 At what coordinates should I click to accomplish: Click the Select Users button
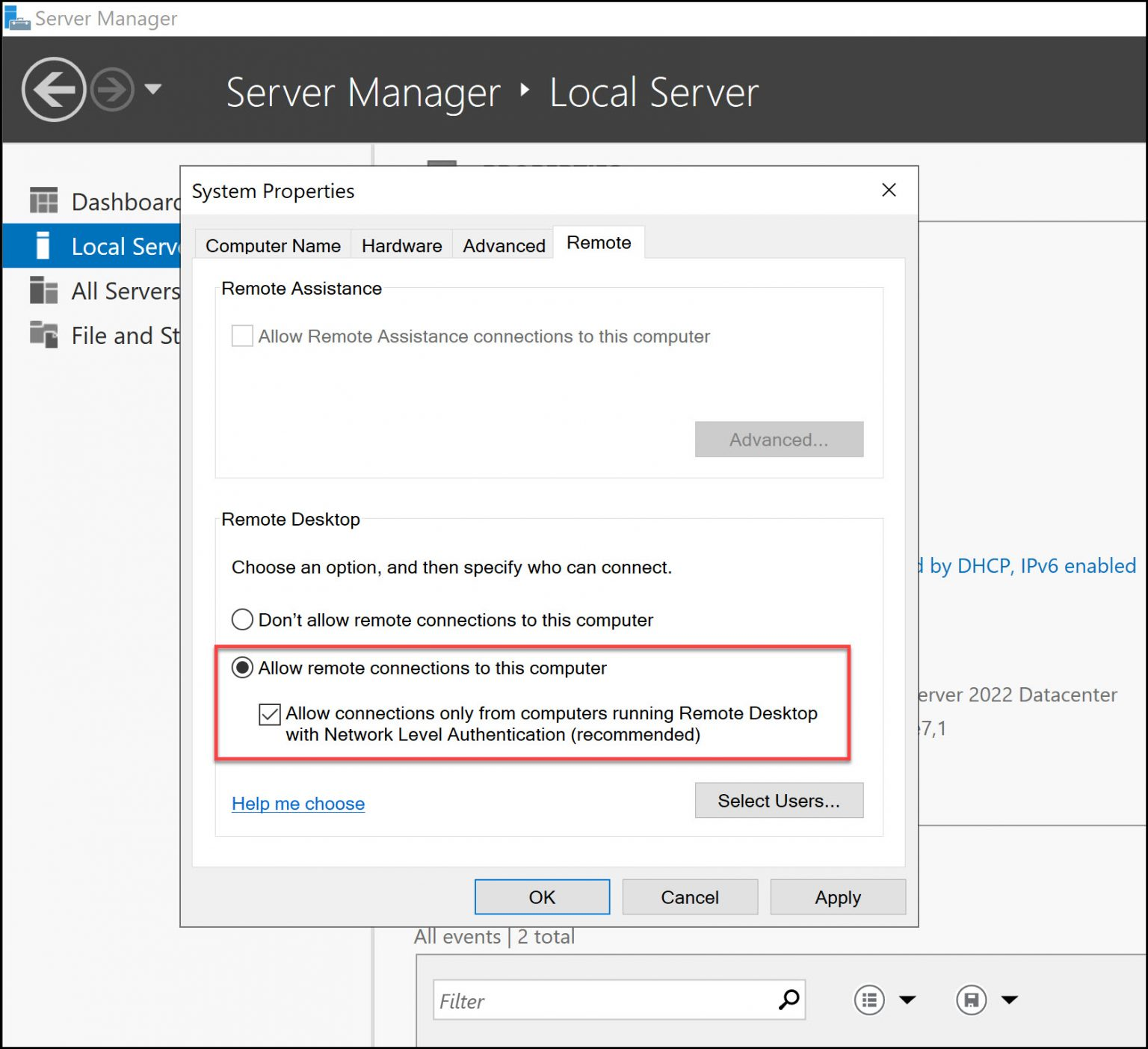[779, 801]
